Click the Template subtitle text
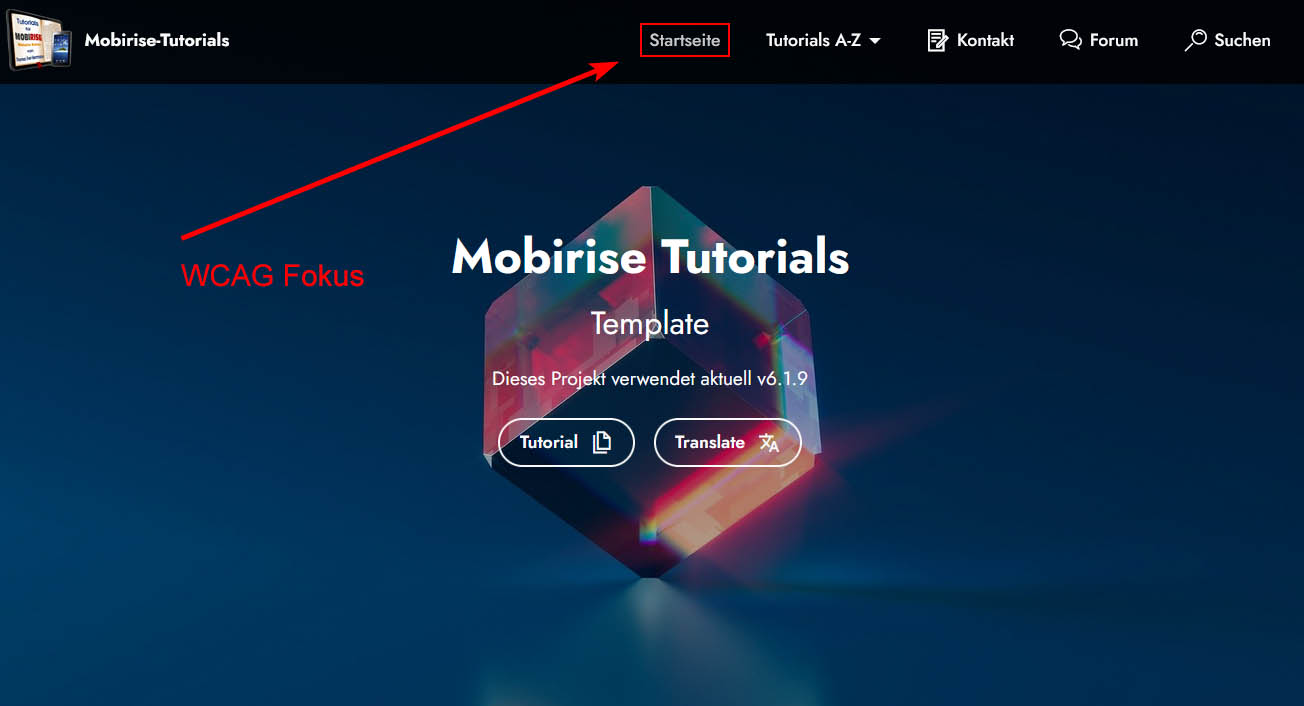1304x706 pixels. tap(650, 323)
